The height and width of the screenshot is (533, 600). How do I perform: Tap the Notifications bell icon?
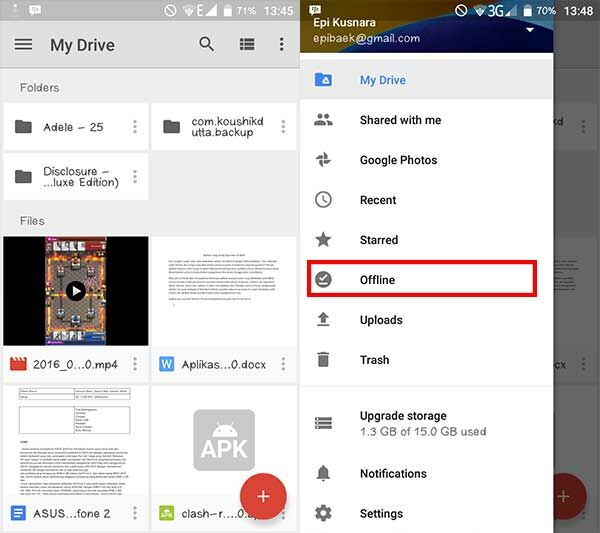(323, 473)
